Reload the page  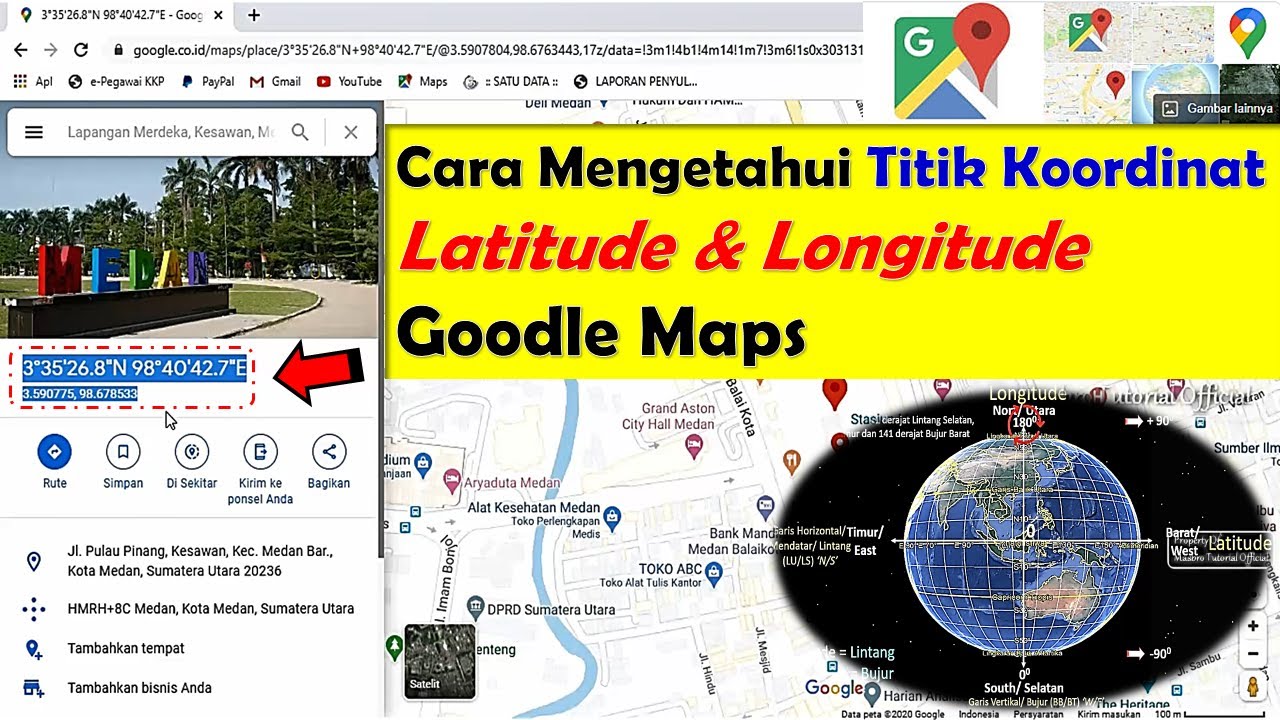click(81, 49)
